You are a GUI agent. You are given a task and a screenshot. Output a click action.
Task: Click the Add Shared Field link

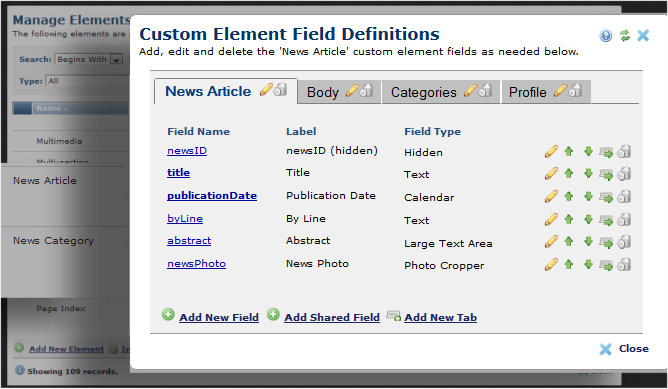click(x=332, y=317)
